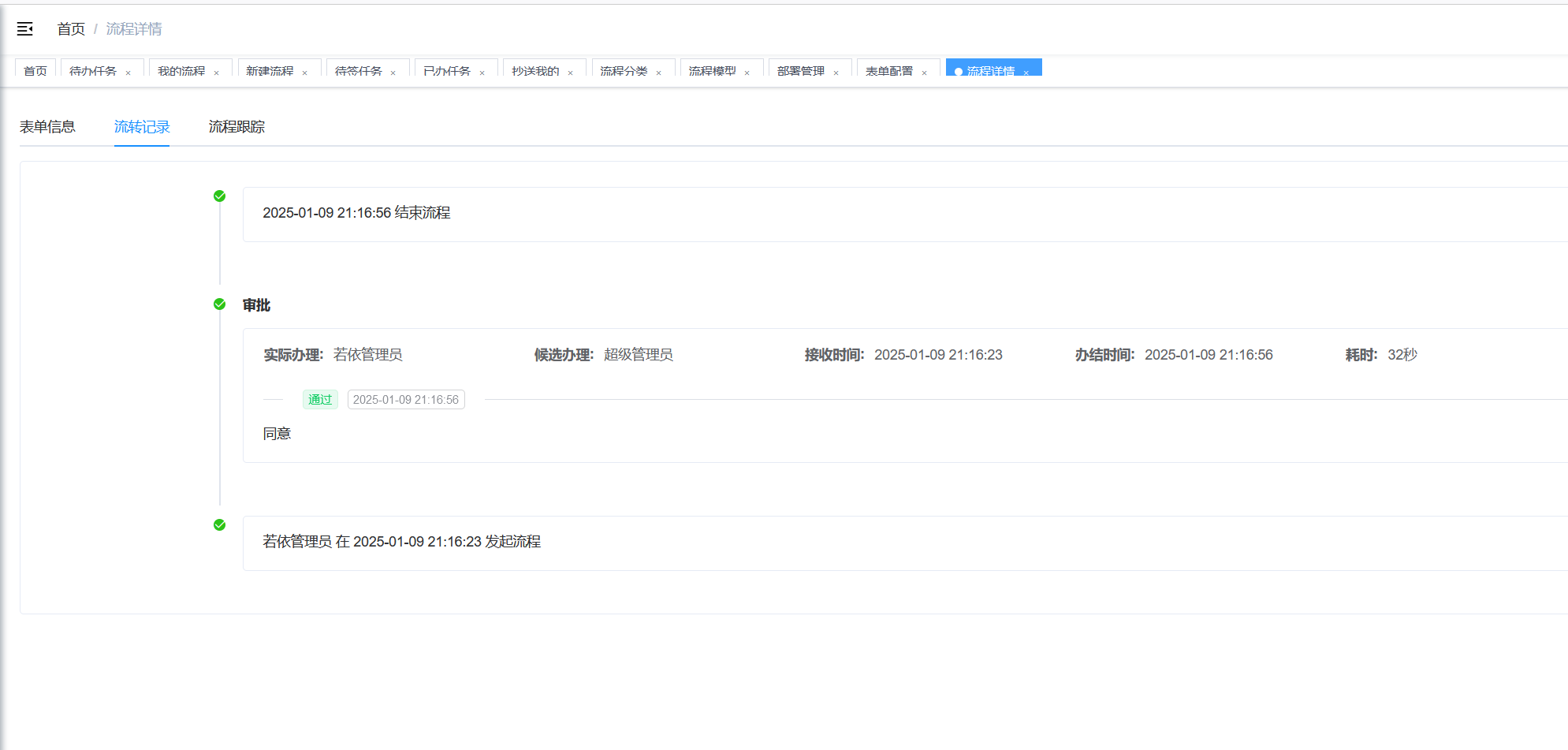Switch to the 部署管理 page tab

pyautogui.click(x=800, y=71)
